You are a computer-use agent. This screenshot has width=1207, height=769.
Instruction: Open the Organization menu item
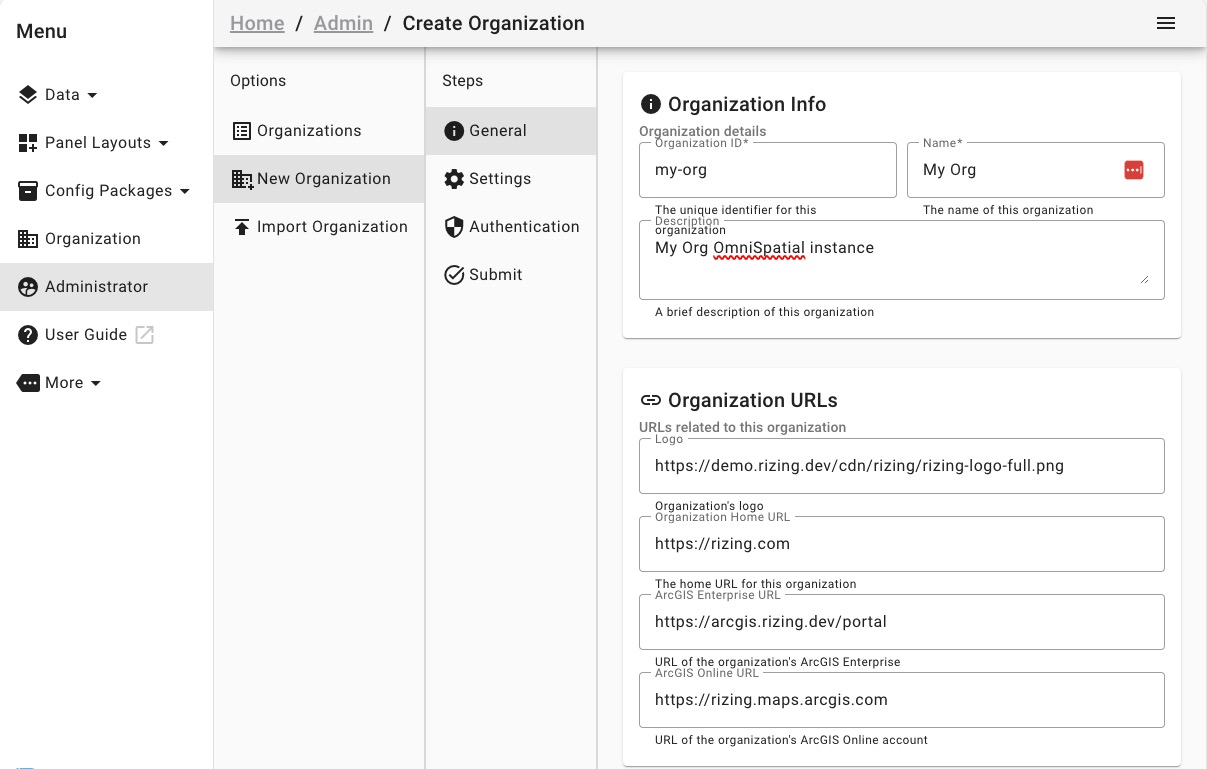click(92, 239)
